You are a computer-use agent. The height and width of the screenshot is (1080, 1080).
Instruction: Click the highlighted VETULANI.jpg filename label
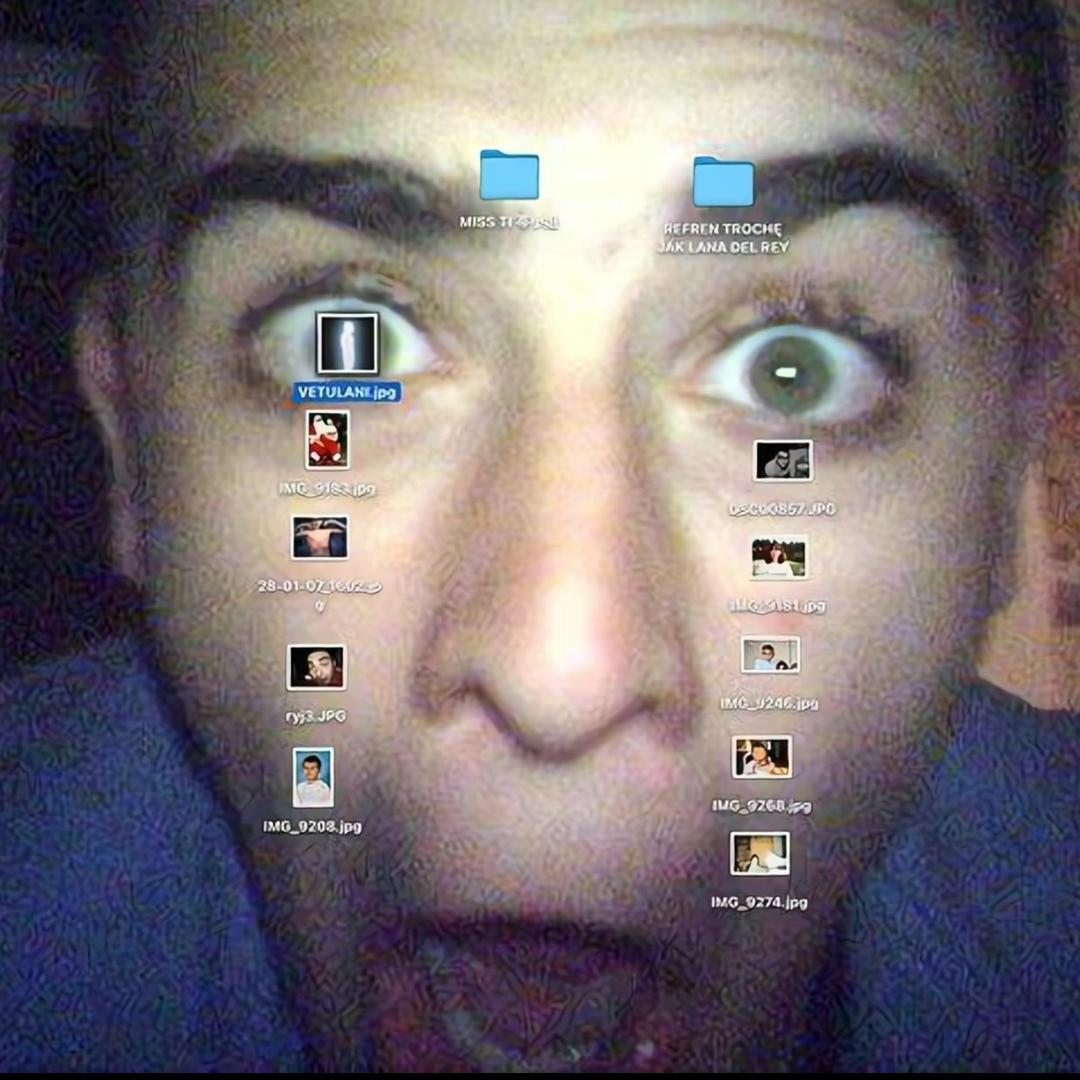click(347, 393)
